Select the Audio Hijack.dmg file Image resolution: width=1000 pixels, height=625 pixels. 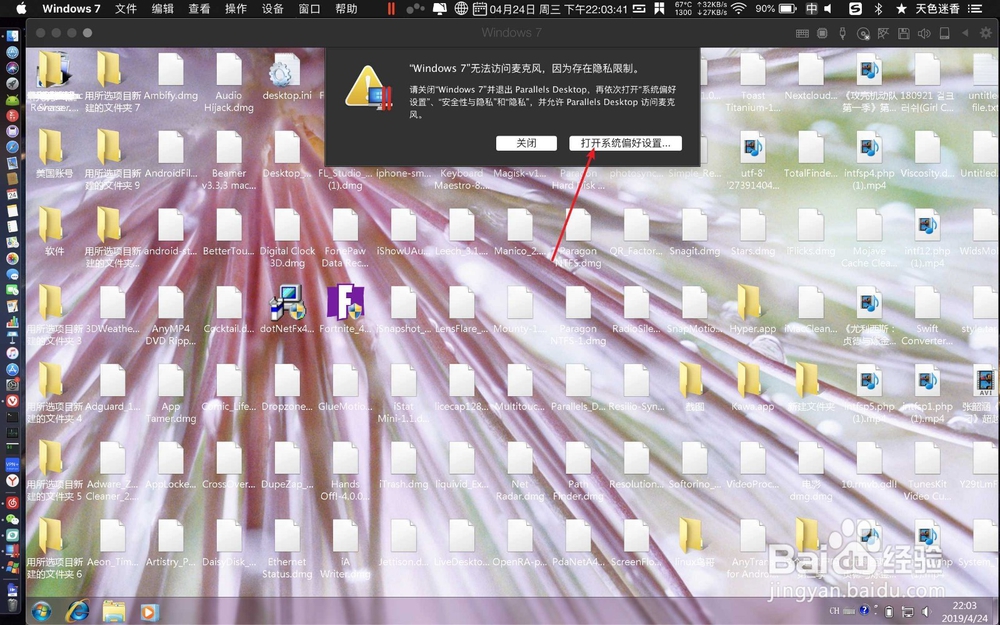coord(228,82)
